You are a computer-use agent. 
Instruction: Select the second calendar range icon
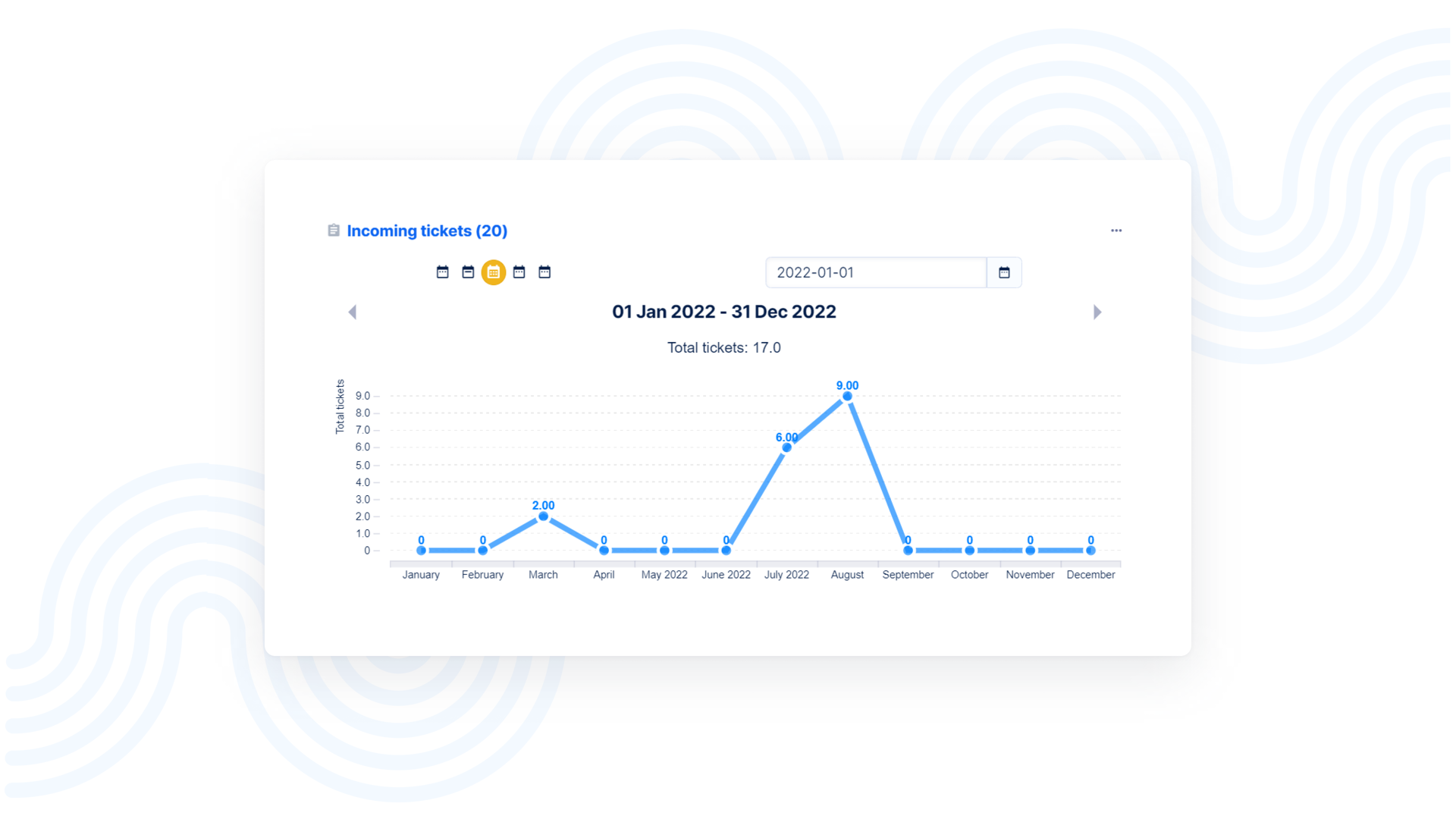pyautogui.click(x=468, y=272)
